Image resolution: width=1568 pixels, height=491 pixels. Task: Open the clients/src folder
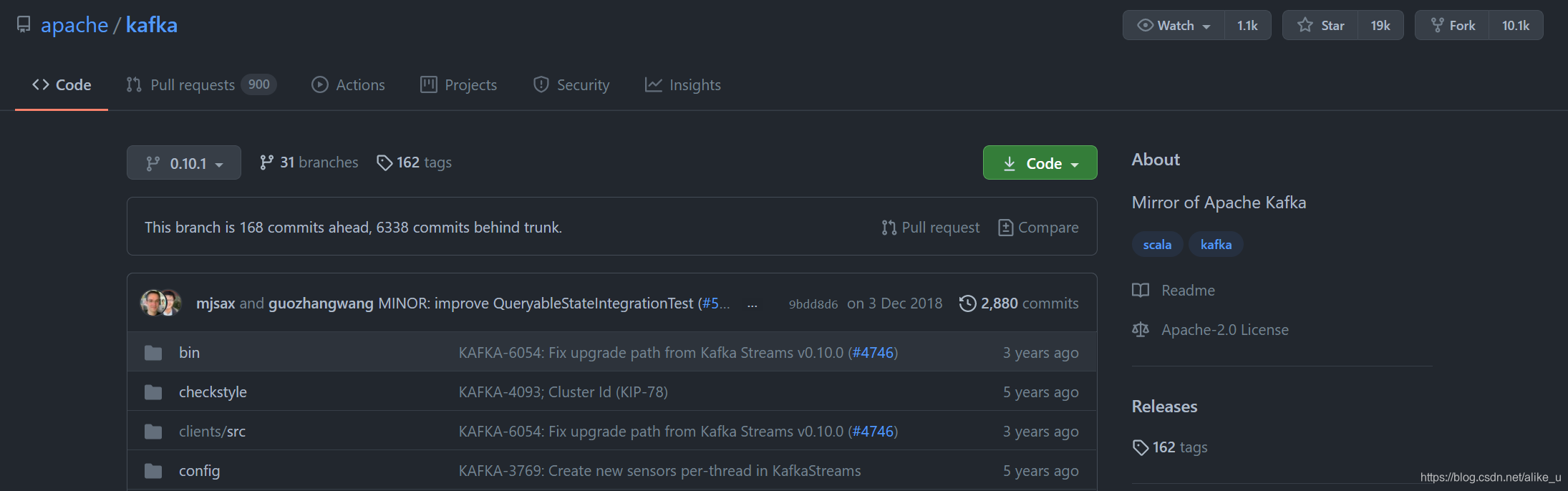[212, 432]
